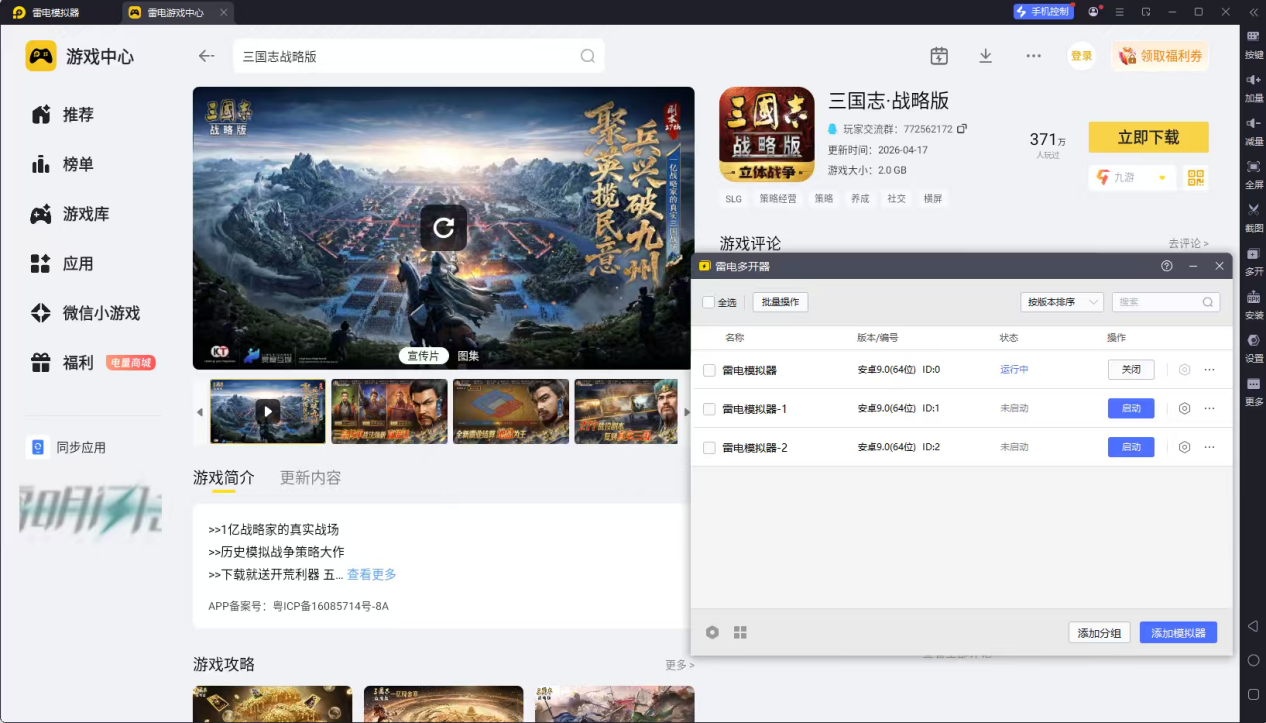The width and height of the screenshot is (1266, 723).
Task: Open the user account icon in title bar
Action: tap(1093, 12)
